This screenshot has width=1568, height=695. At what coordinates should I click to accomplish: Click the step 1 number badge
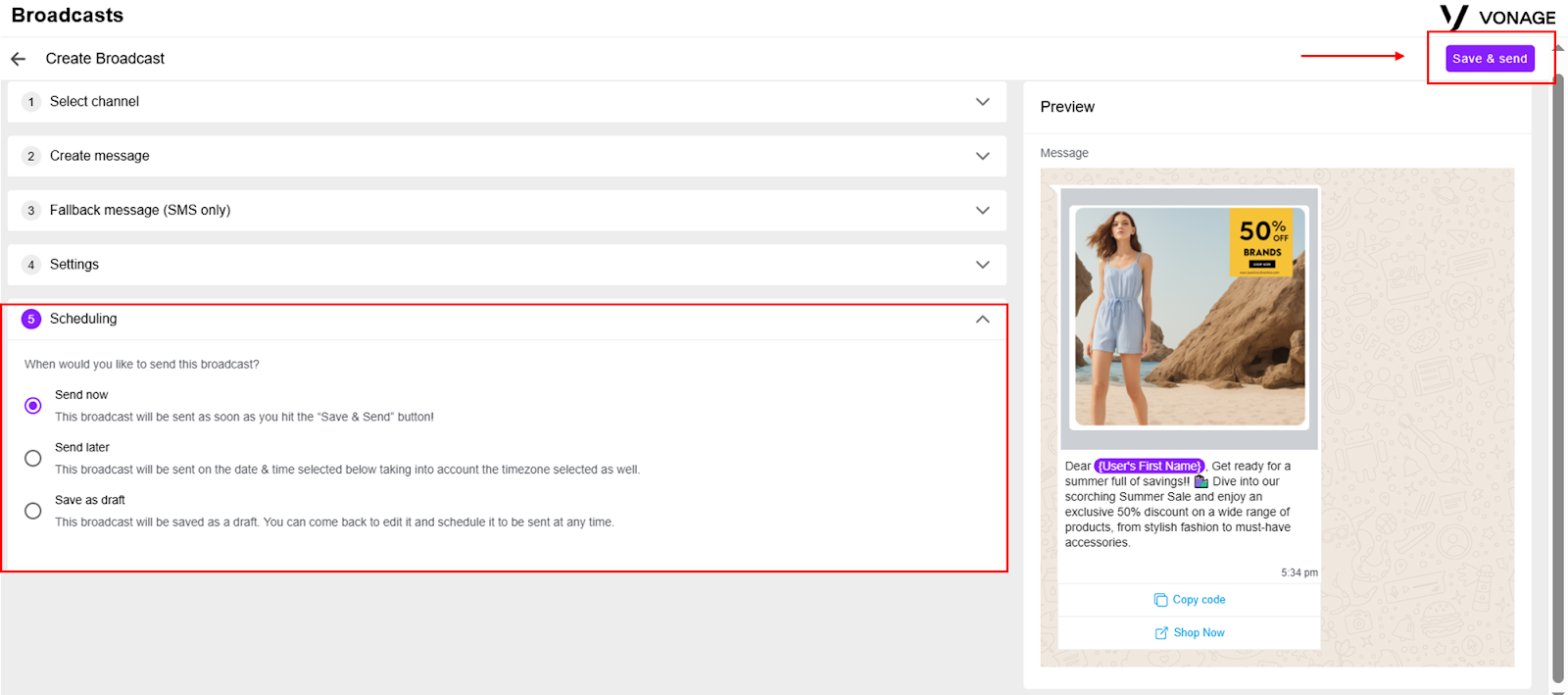click(x=31, y=102)
